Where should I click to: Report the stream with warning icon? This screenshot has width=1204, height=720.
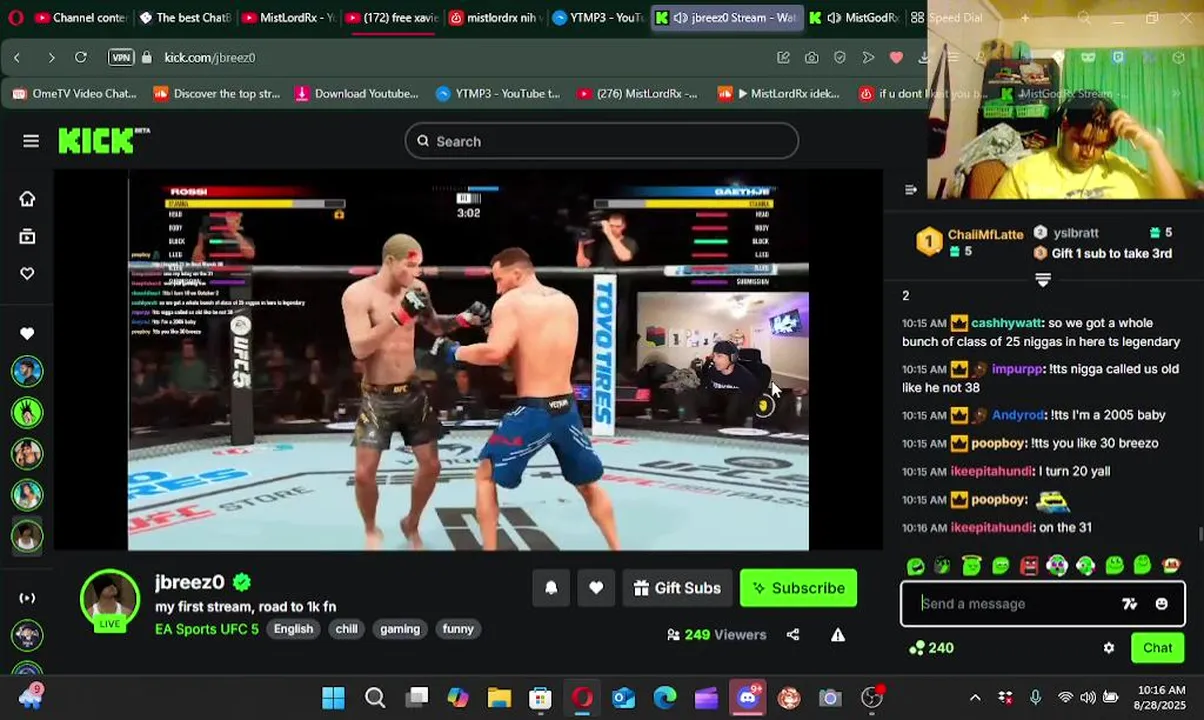click(838, 634)
